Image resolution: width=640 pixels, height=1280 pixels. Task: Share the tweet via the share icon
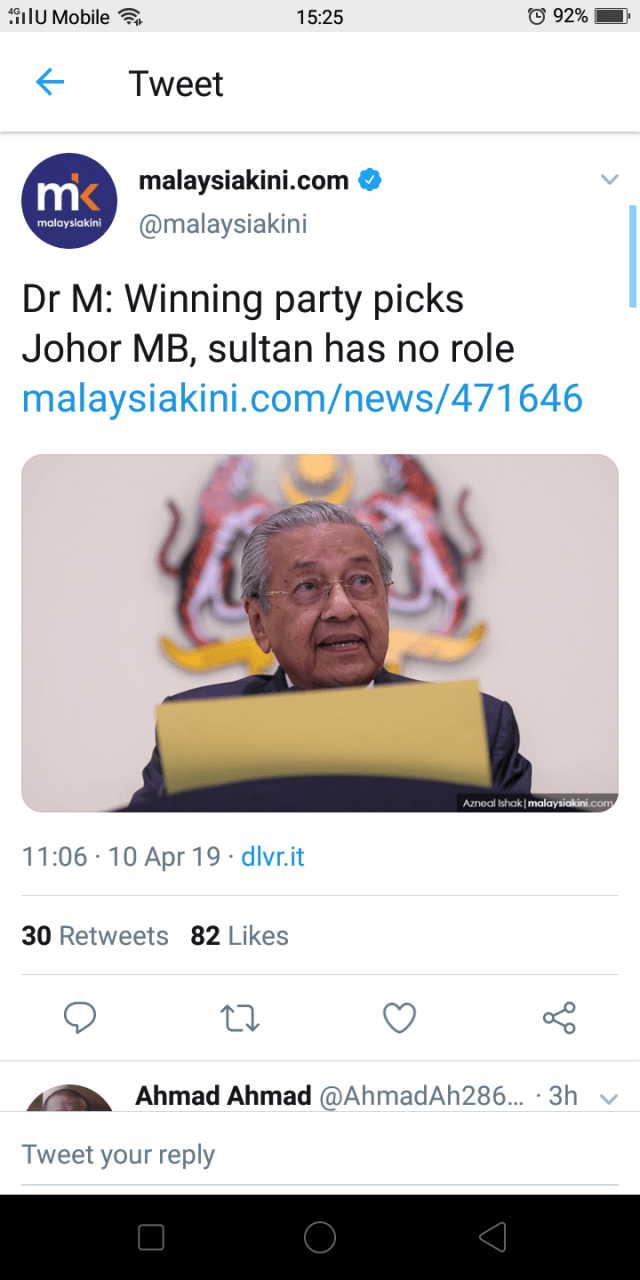559,1018
